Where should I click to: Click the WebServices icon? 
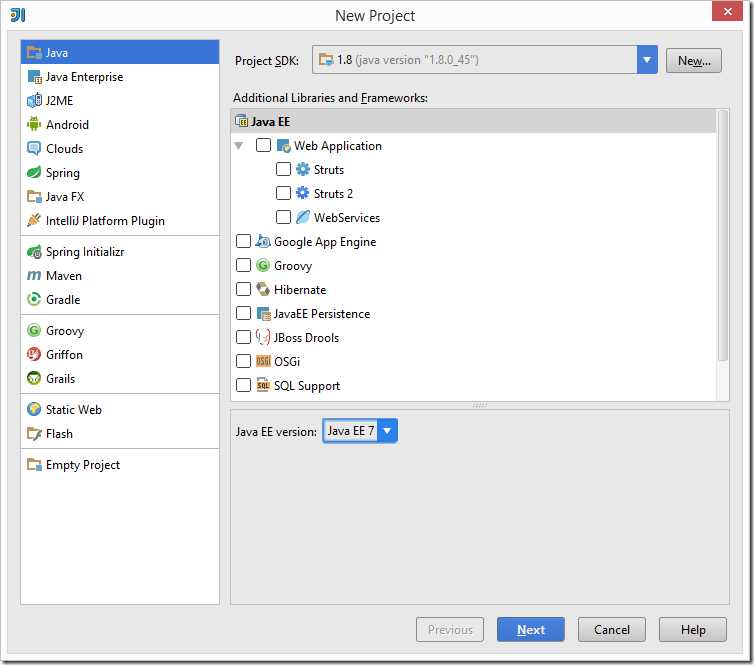(x=303, y=217)
